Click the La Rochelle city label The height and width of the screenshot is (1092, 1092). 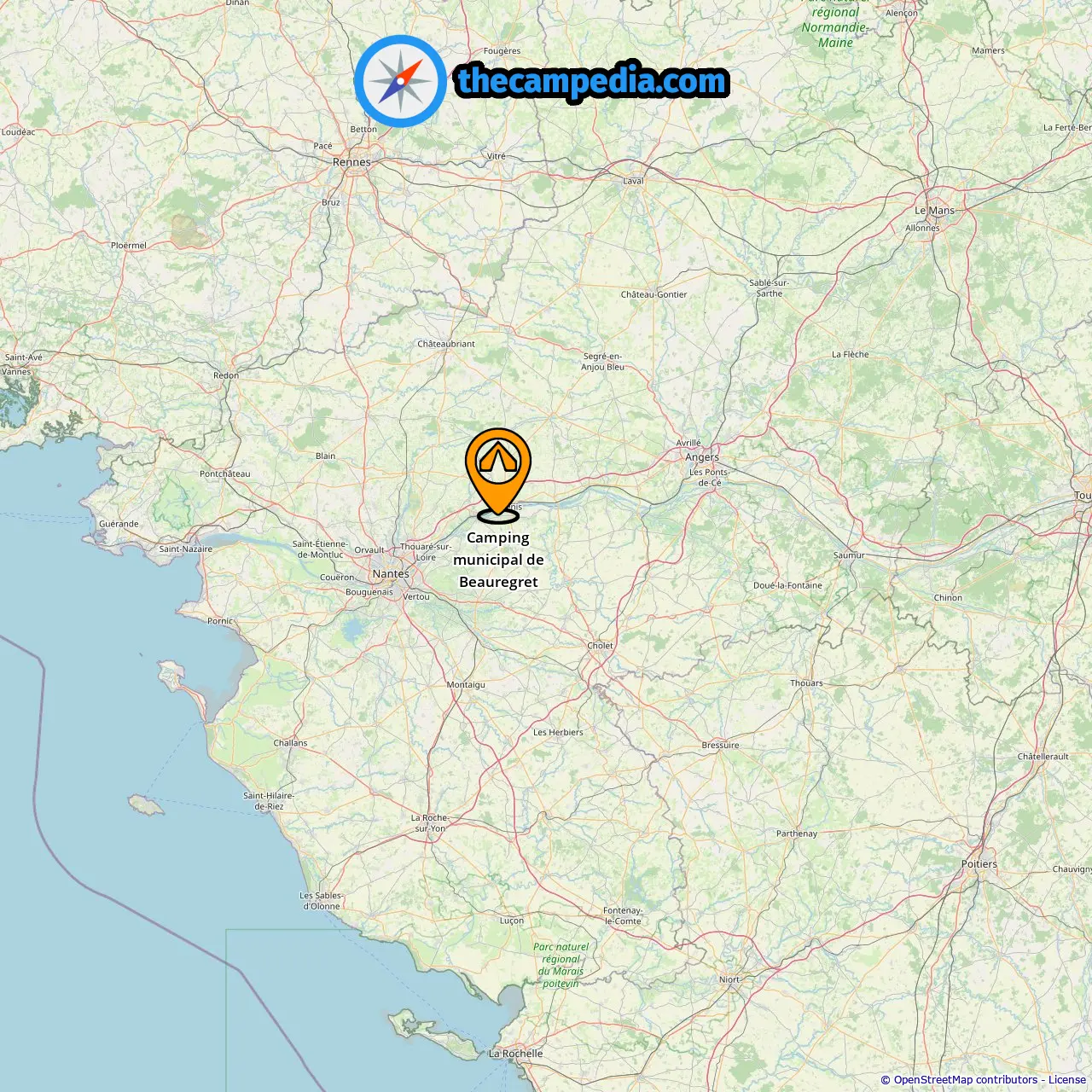tap(515, 1053)
